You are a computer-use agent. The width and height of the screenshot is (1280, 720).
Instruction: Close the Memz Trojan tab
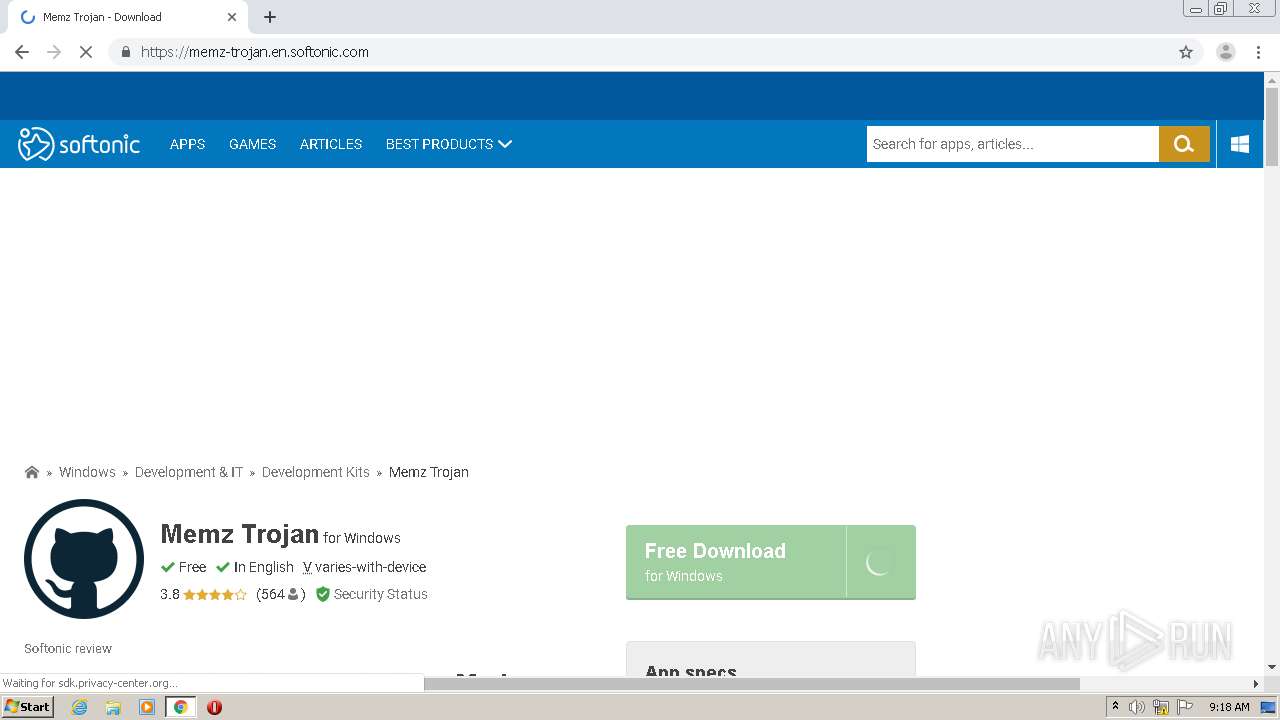[232, 17]
